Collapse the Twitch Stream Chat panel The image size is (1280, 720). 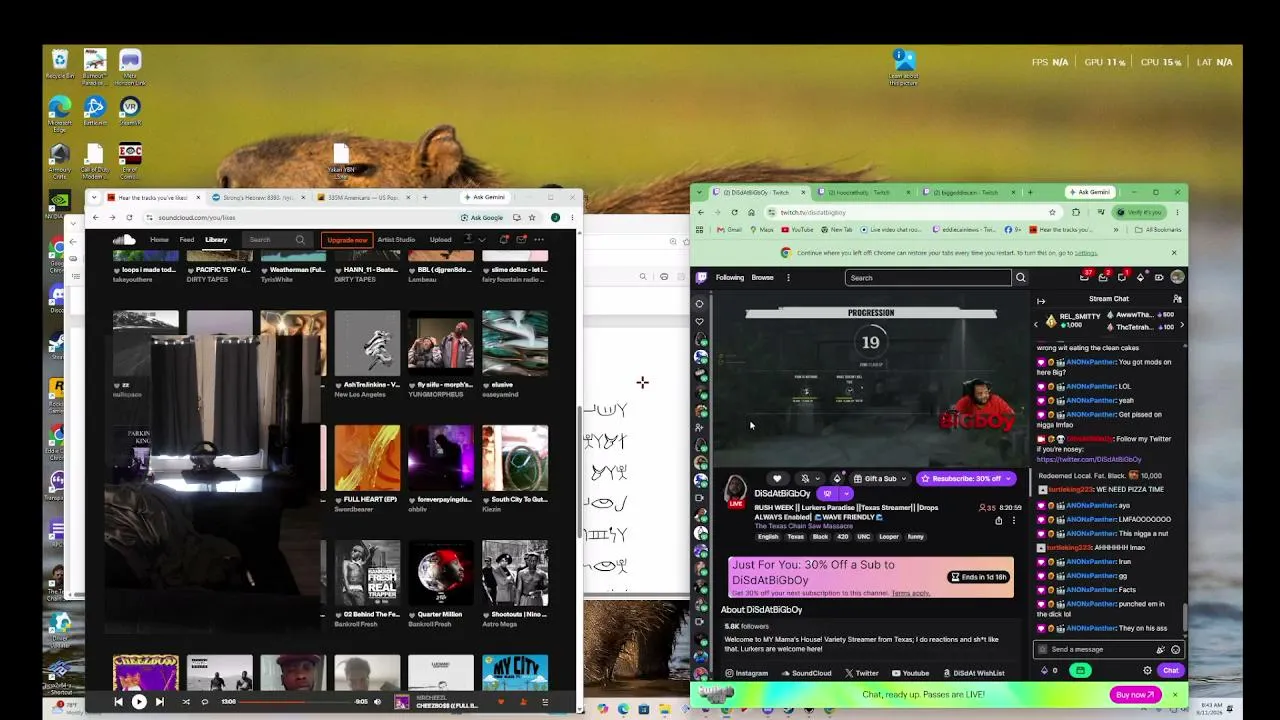pos(1041,300)
